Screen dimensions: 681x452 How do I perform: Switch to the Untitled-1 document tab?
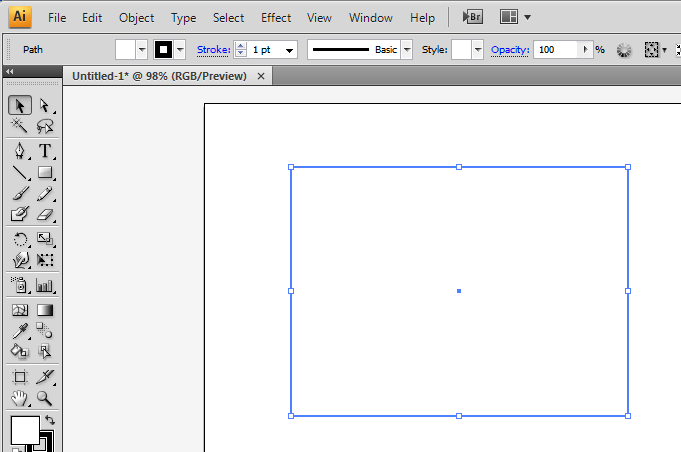(x=159, y=76)
